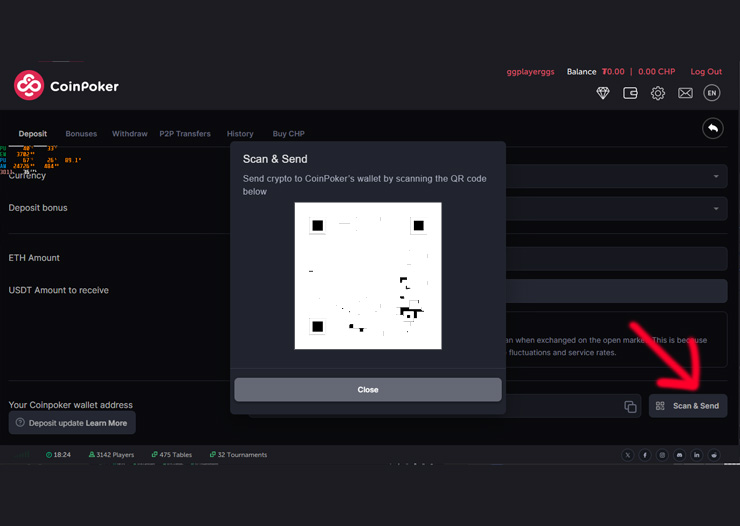Switch to the Deposit tab
This screenshot has height=526, width=740.
tap(33, 134)
